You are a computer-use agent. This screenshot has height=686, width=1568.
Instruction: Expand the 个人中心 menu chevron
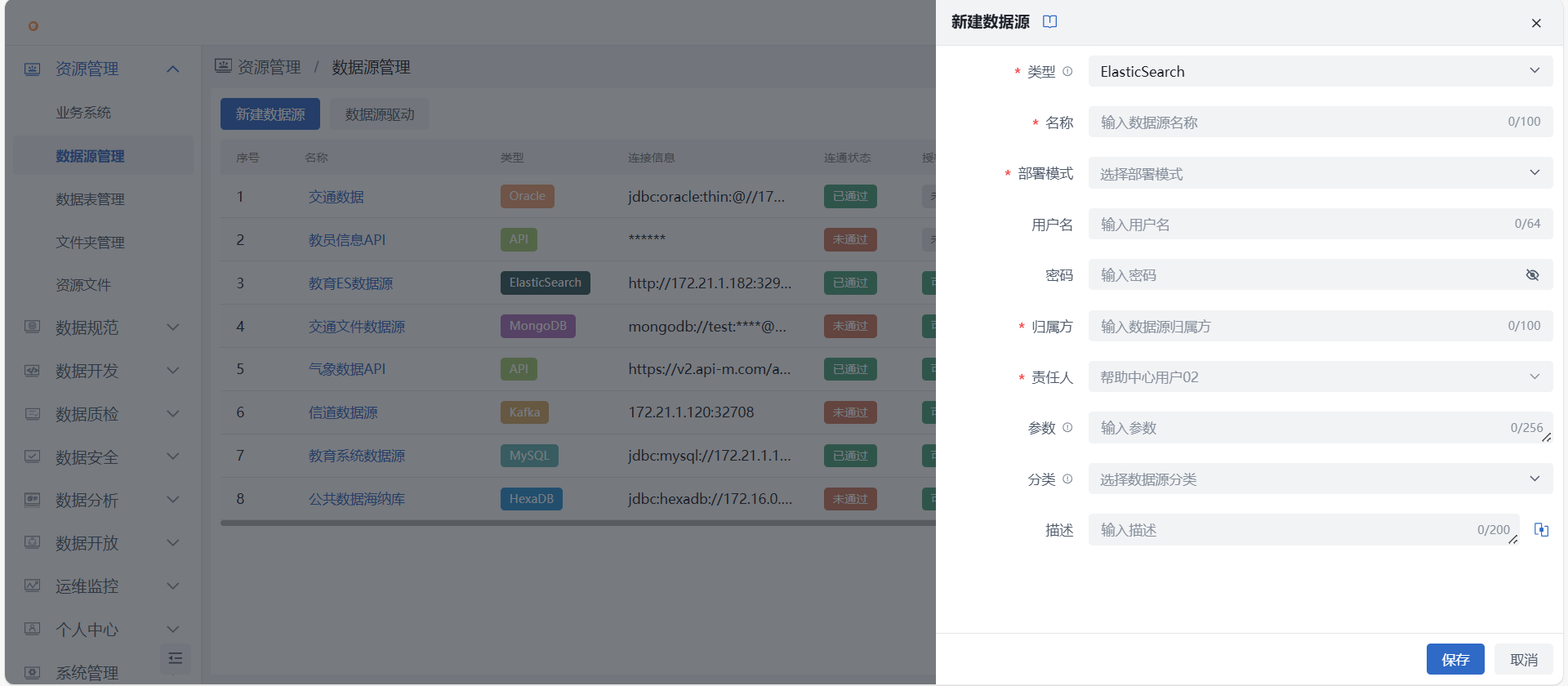coord(173,629)
